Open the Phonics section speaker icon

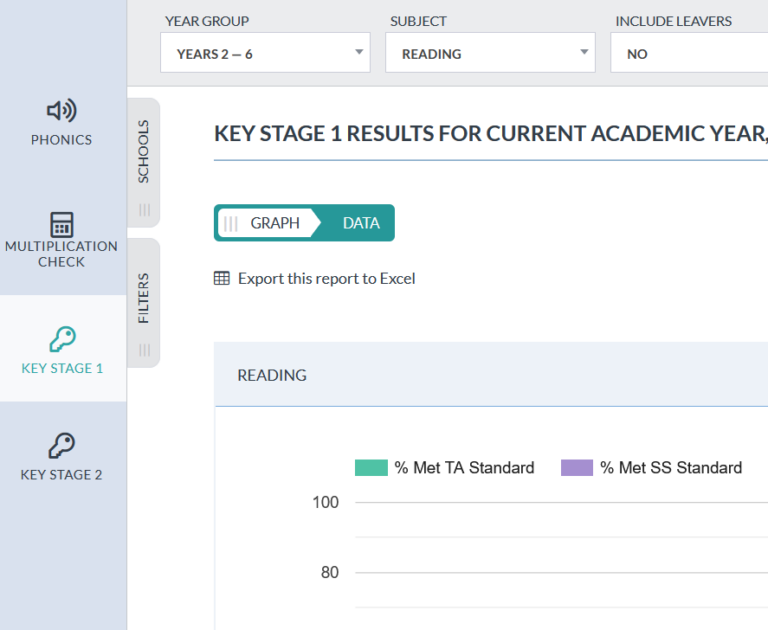click(x=62, y=110)
